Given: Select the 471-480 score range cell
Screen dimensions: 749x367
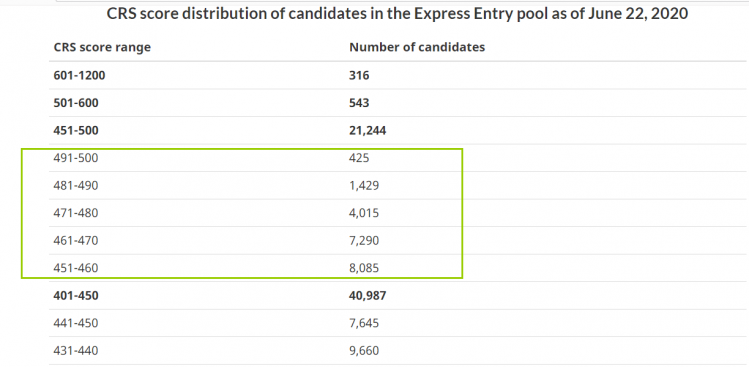Looking at the screenshot, I should click(x=76, y=213).
